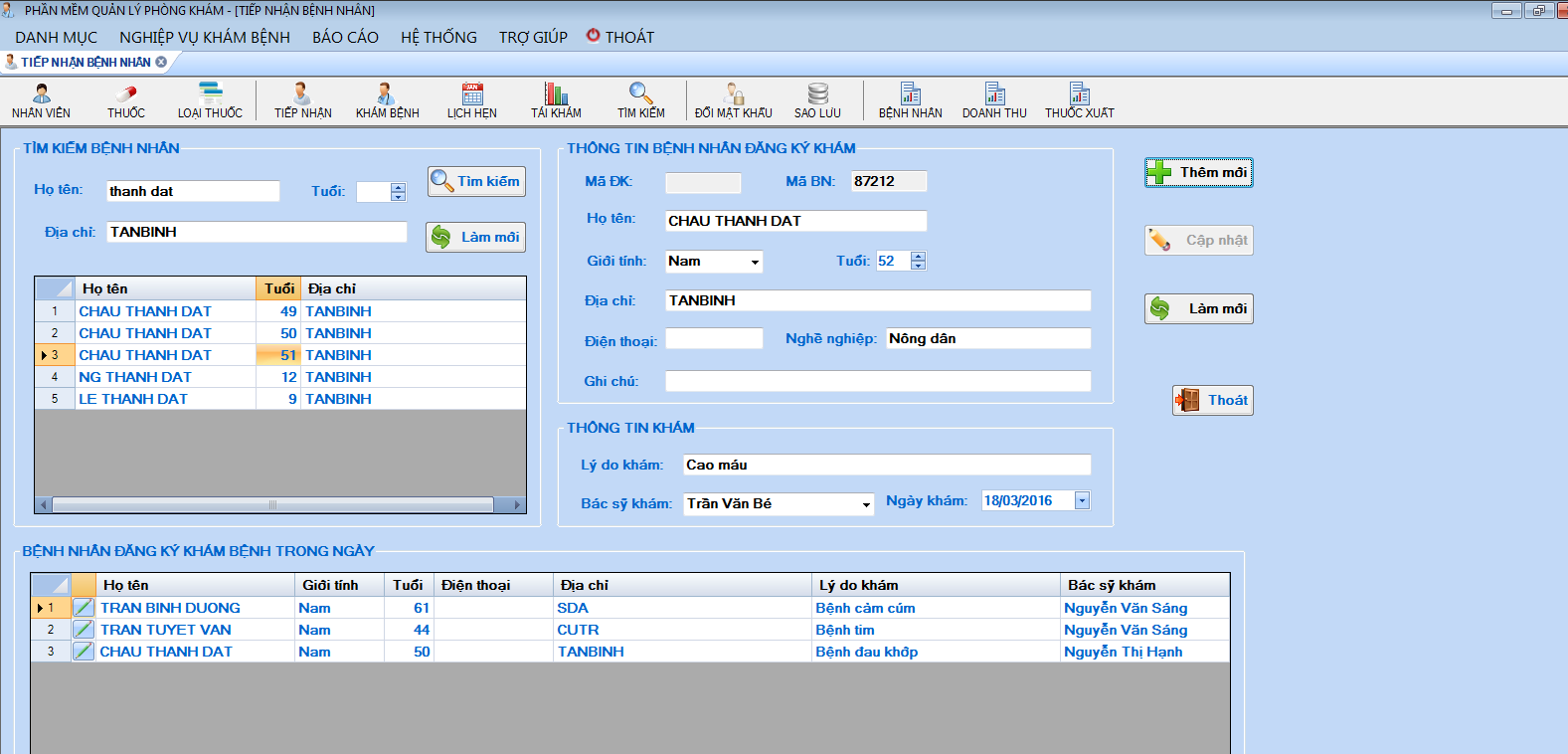This screenshot has height=754, width=1568.
Task: Sort daily list by Giới tính column
Action: 339,585
